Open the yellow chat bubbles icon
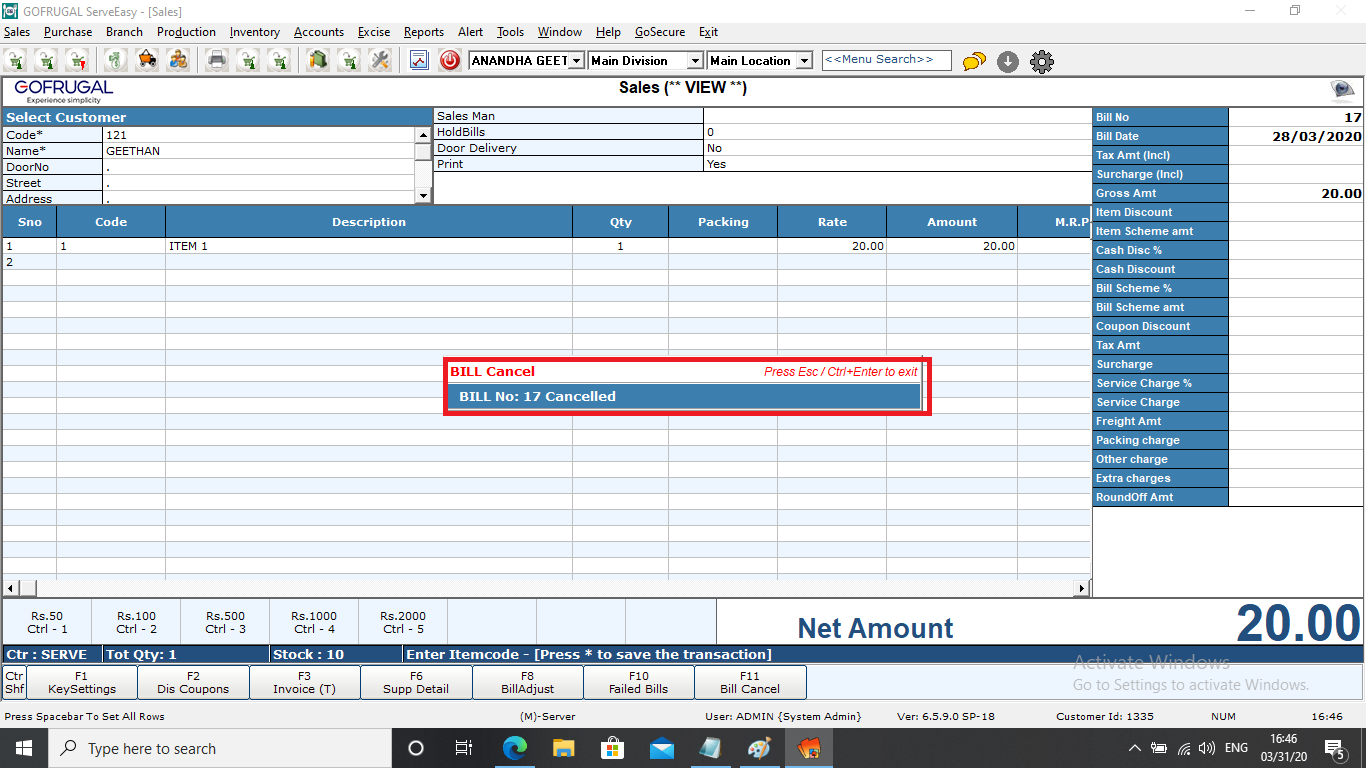 point(974,62)
